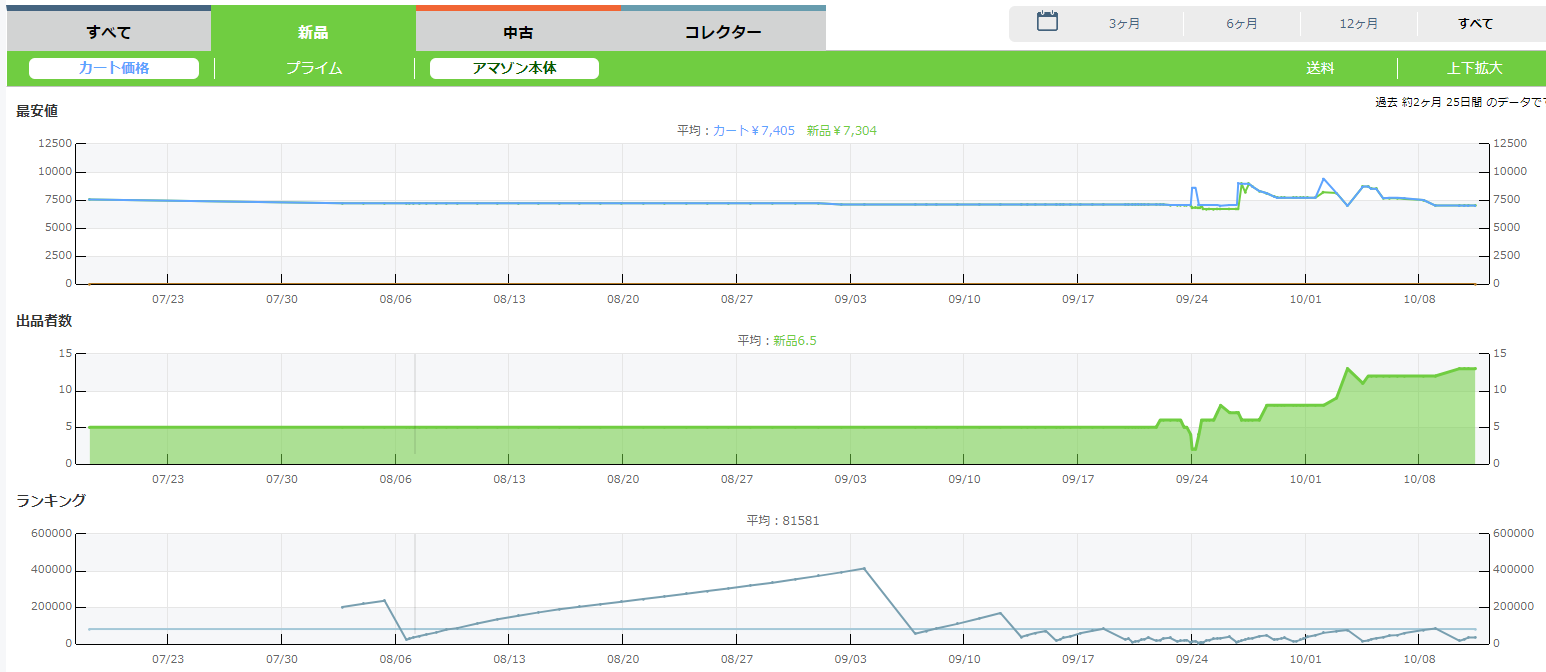The height and width of the screenshot is (672, 1546).
Task: Click the 新品 average price legend in 最安値
Action: [x=841, y=131]
